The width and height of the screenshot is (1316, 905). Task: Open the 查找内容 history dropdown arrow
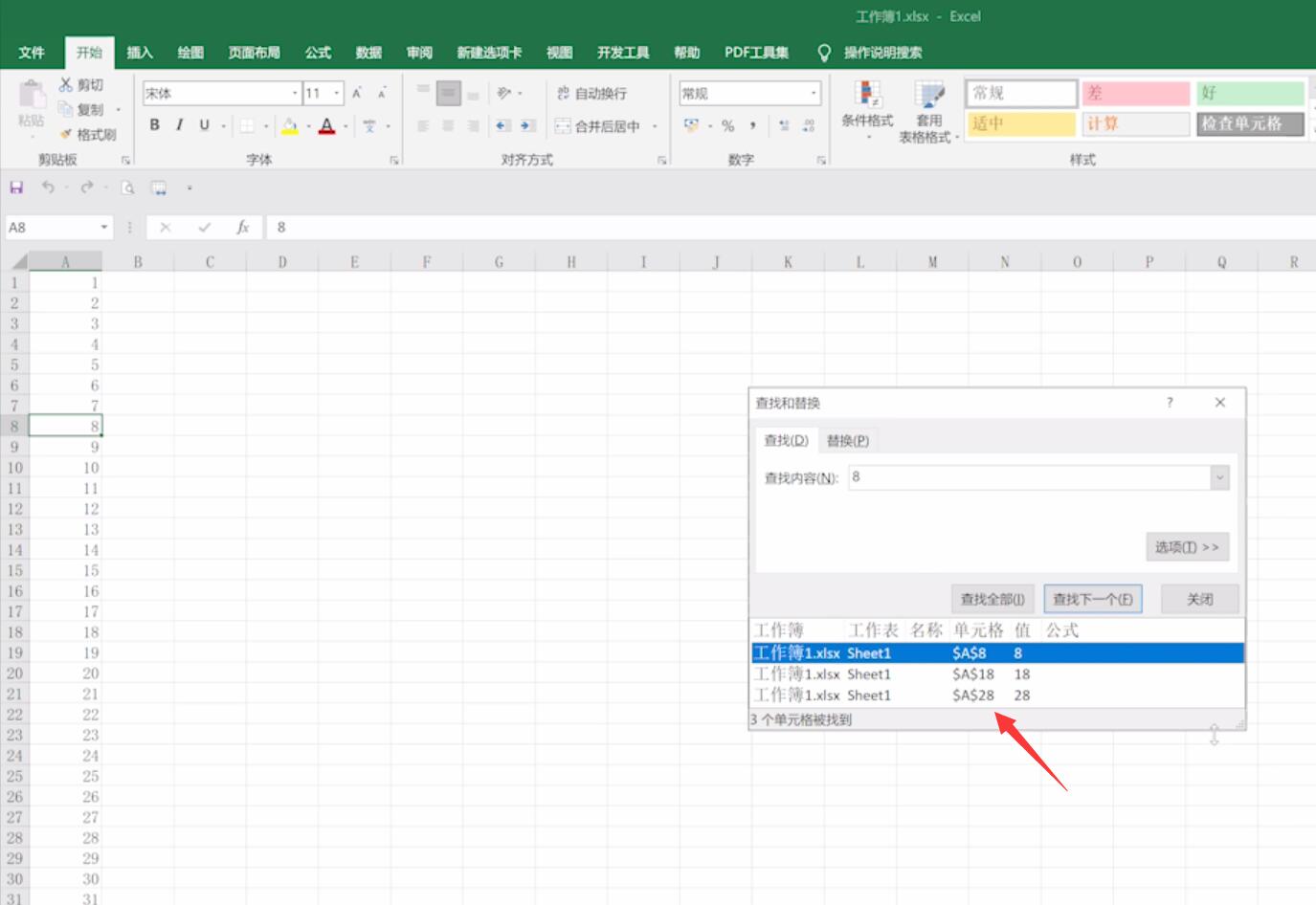[x=1219, y=477]
